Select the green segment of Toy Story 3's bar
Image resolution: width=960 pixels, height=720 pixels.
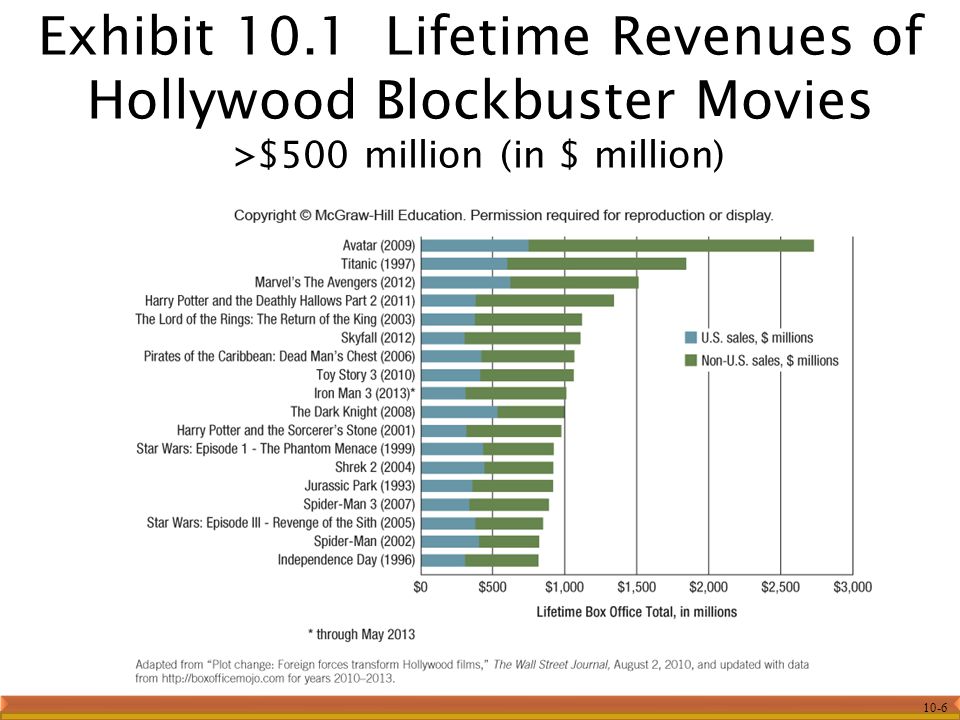tap(527, 375)
